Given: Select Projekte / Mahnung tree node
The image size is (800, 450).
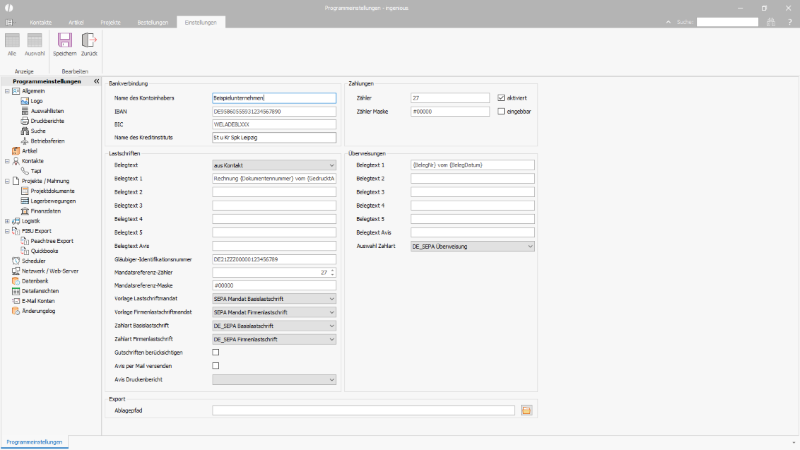Looking at the screenshot, I should [45, 181].
